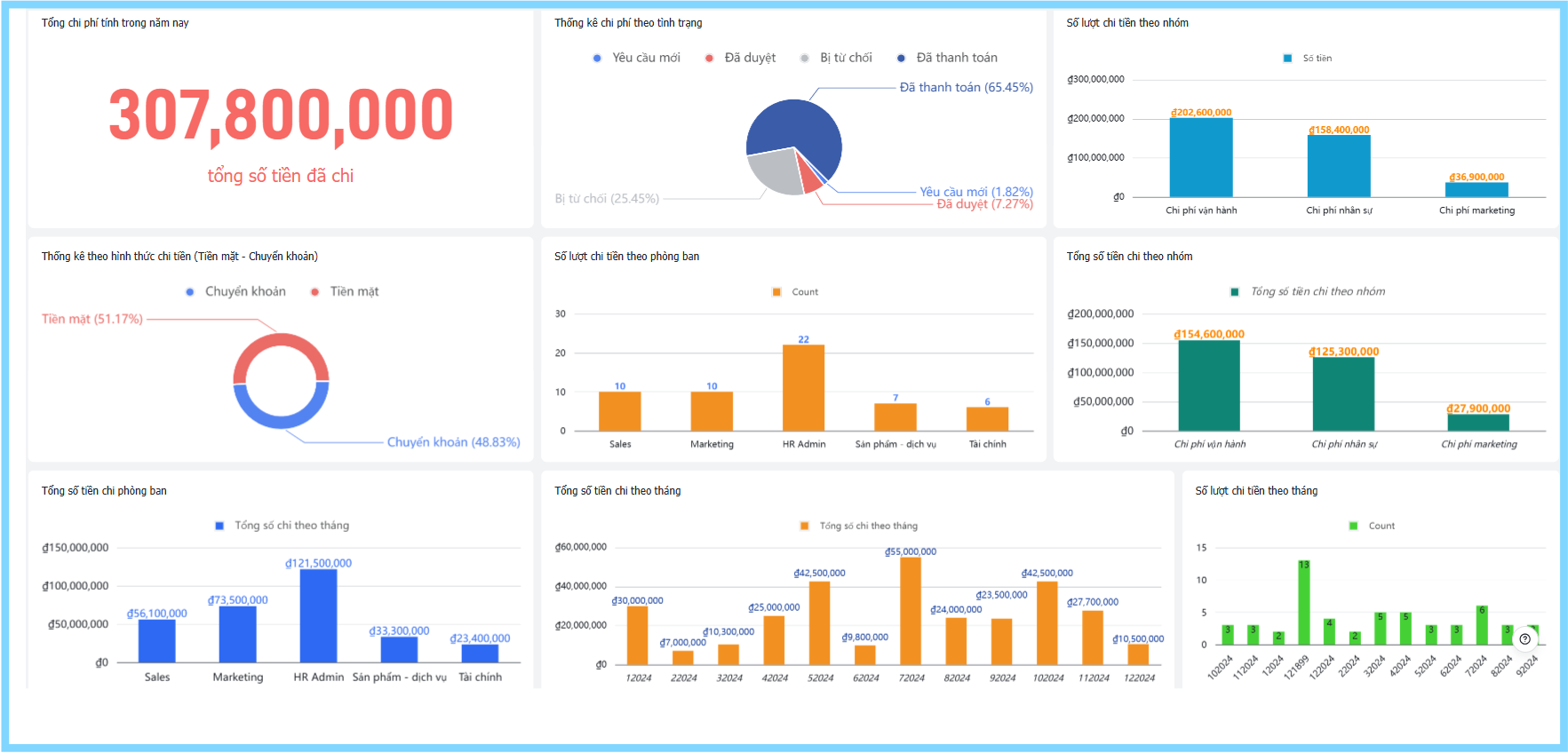Toggle Count legend in phòng ban chart

pos(796,292)
